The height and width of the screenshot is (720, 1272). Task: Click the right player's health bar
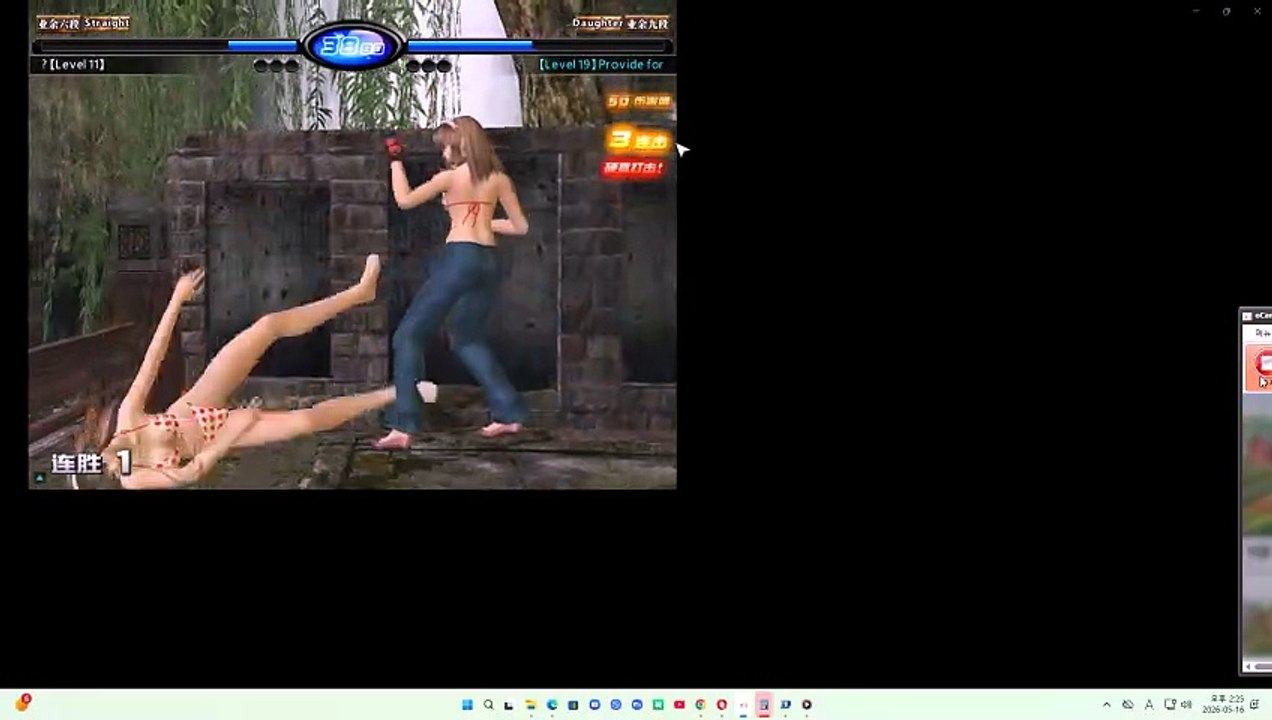(538, 45)
